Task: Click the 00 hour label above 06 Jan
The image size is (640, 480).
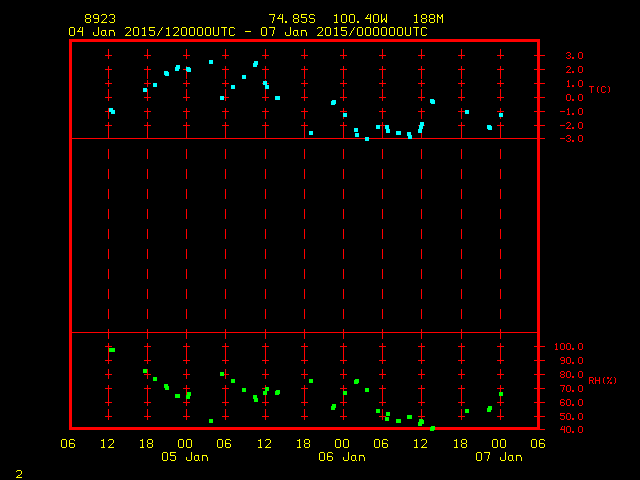Action: (x=342, y=444)
